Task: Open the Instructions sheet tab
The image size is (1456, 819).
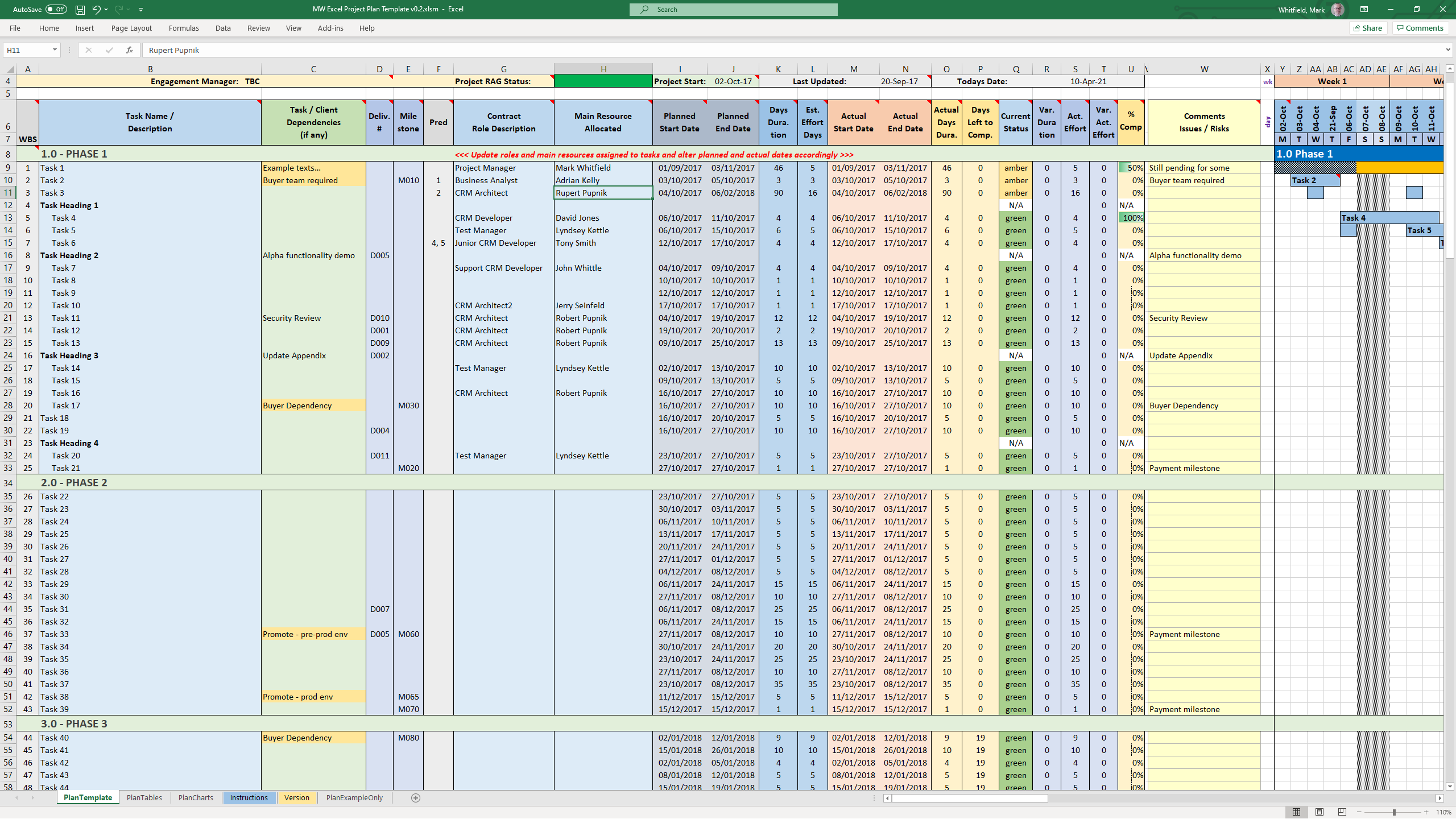Action: [x=248, y=797]
